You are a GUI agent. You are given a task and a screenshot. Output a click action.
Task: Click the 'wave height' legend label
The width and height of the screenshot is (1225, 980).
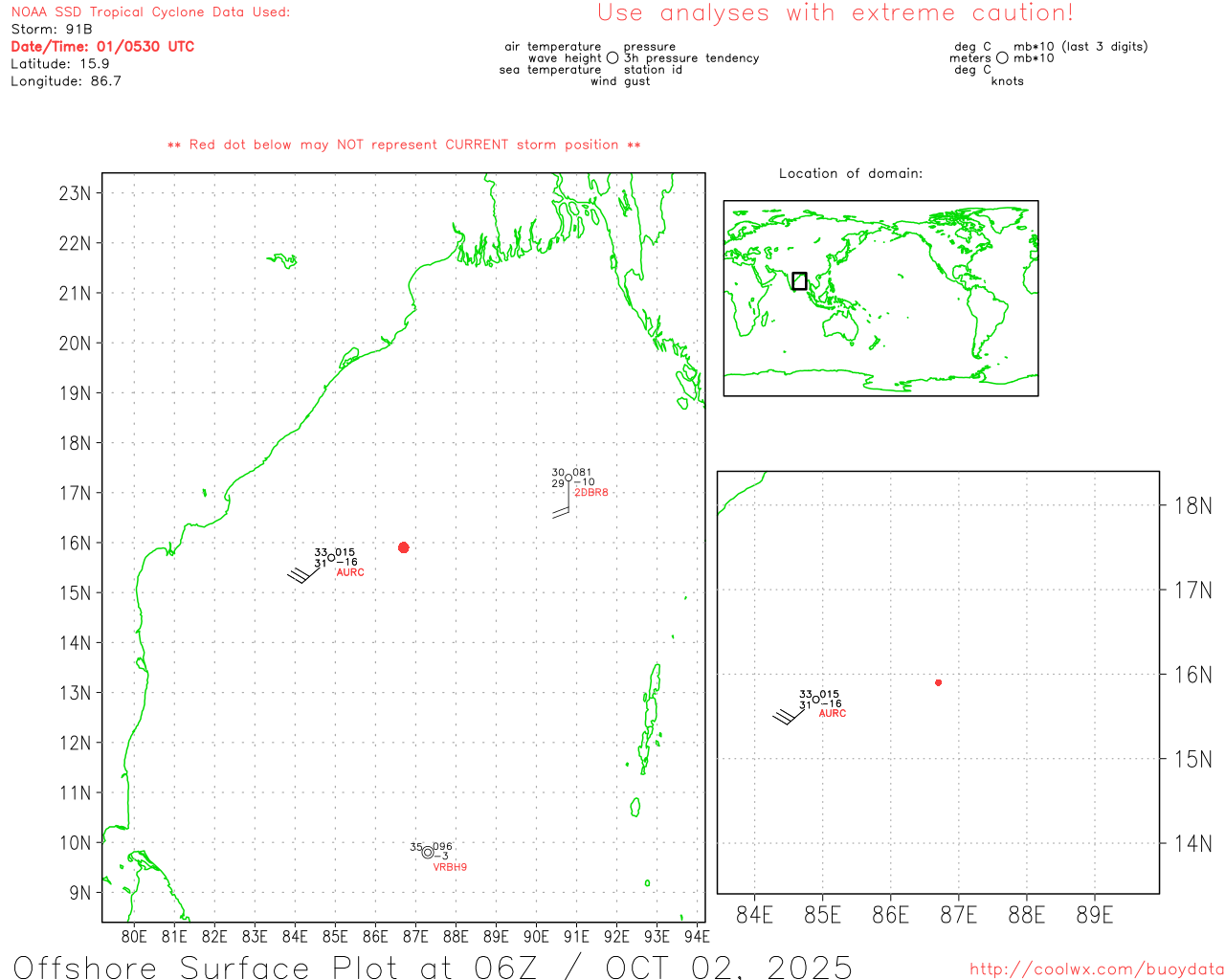[566, 58]
